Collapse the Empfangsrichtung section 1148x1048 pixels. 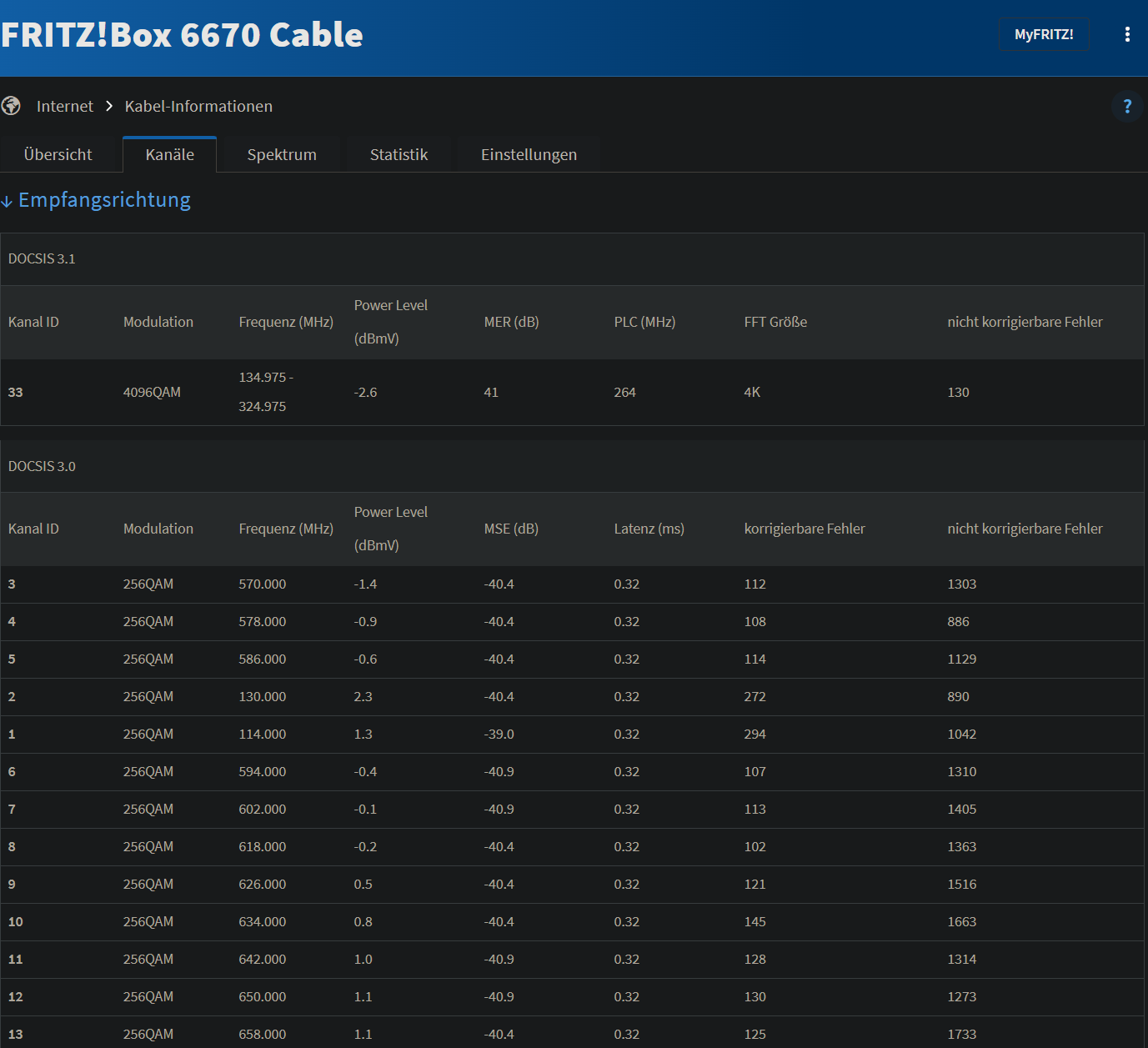[x=104, y=200]
